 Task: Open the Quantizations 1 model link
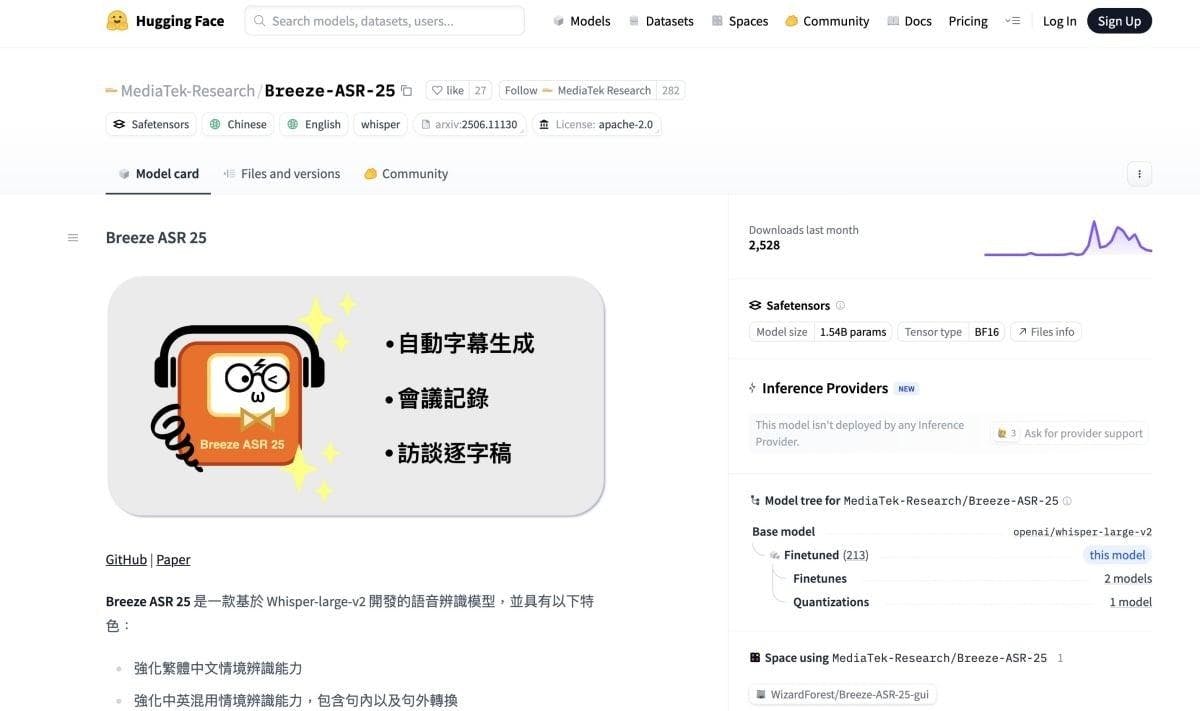[1130, 602]
